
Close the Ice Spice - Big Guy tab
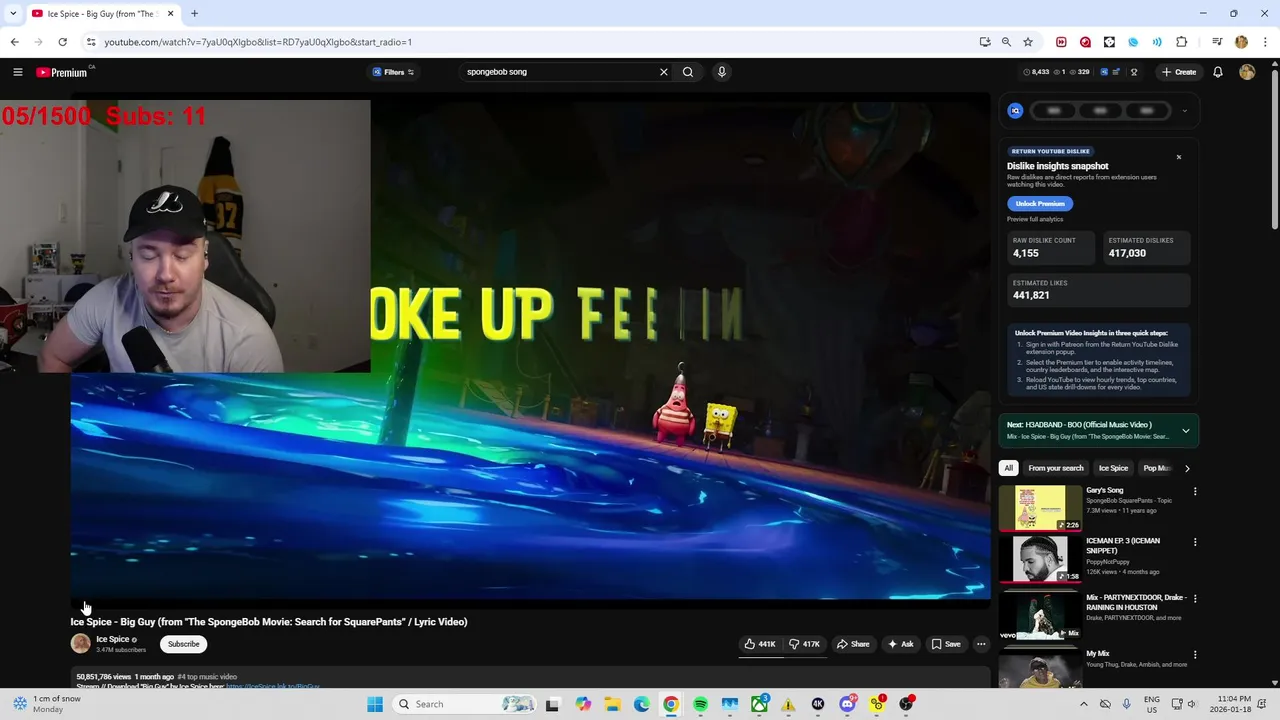[x=170, y=14]
